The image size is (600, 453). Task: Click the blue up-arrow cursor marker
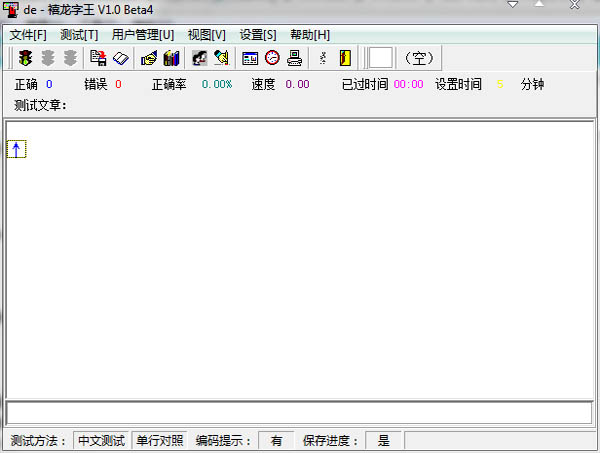pyautogui.click(x=16, y=149)
